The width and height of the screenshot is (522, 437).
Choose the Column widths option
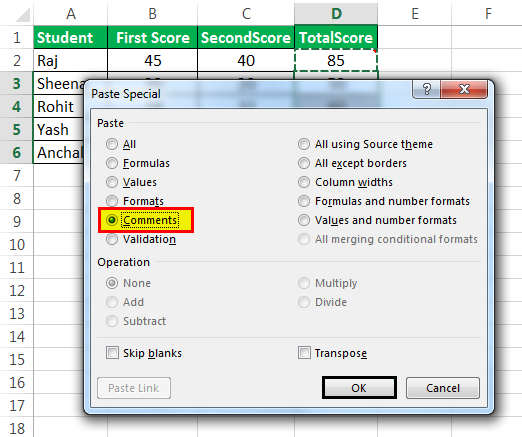click(345, 182)
